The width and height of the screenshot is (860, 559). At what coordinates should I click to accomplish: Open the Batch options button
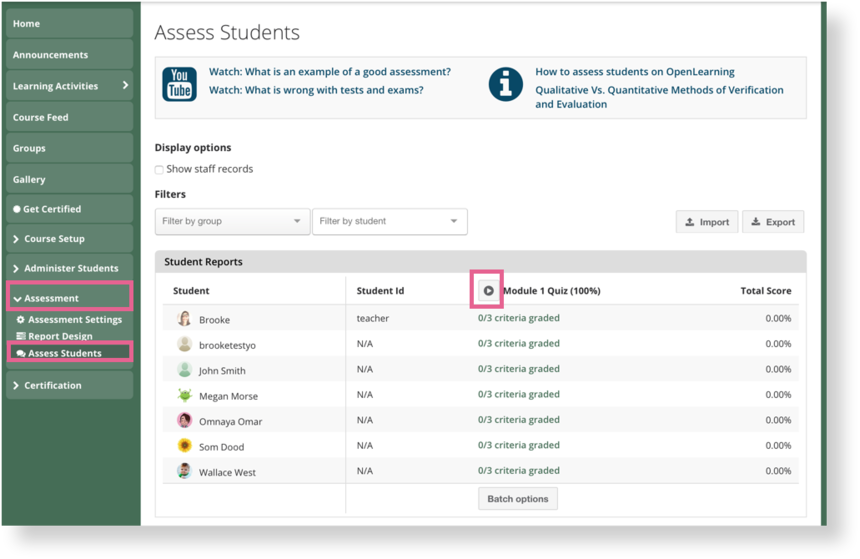(x=518, y=499)
